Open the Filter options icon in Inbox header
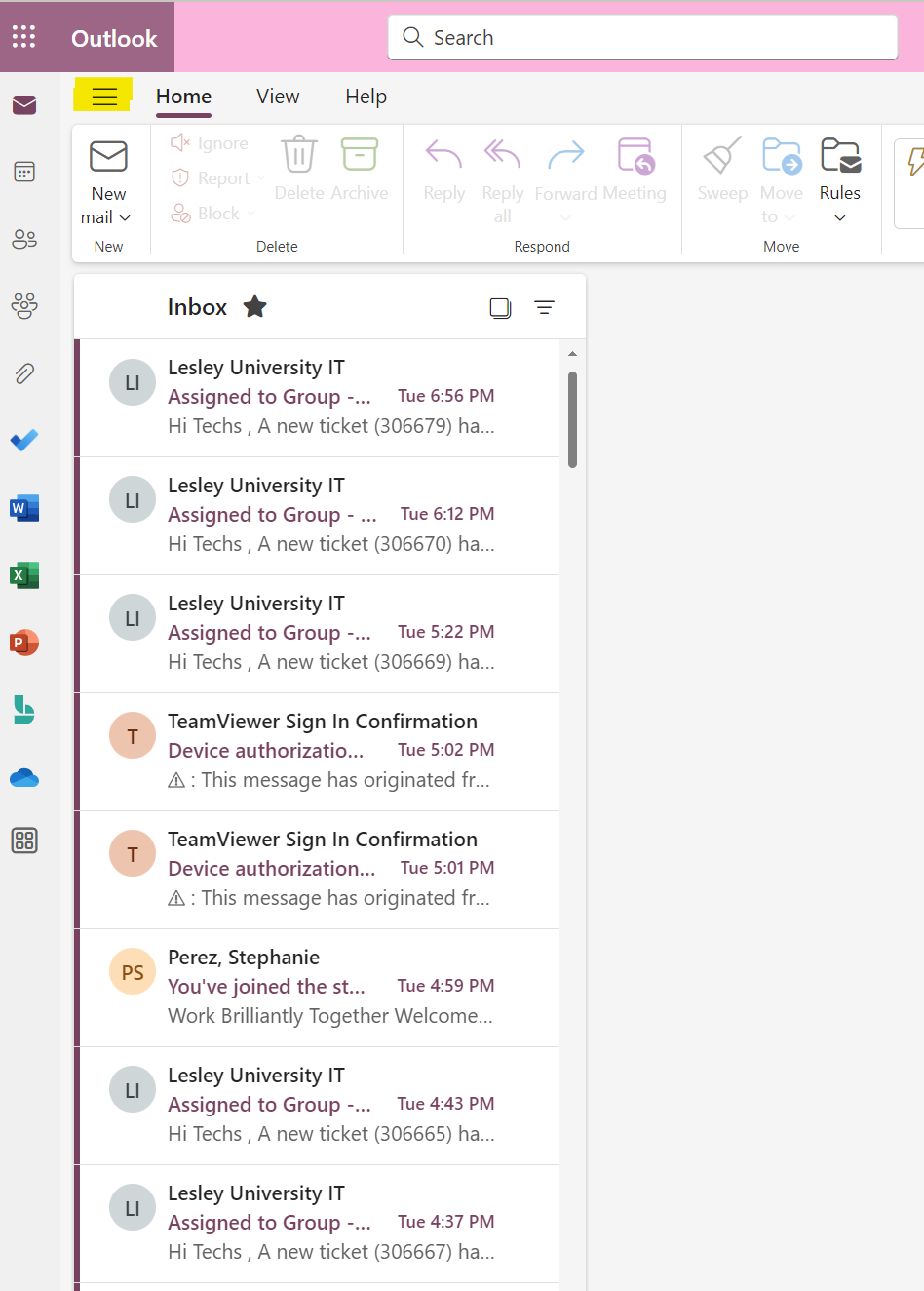This screenshot has height=1291, width=924. [545, 307]
